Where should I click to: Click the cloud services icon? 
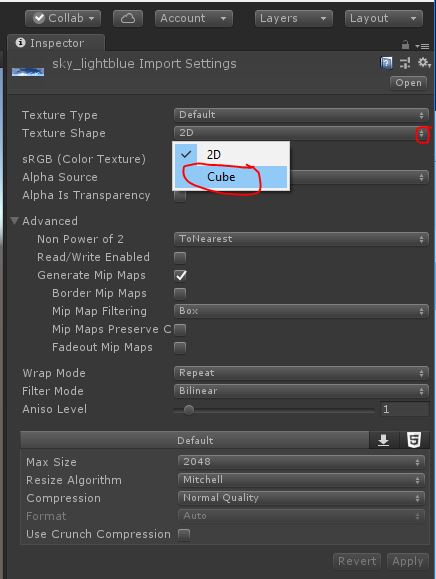point(128,18)
